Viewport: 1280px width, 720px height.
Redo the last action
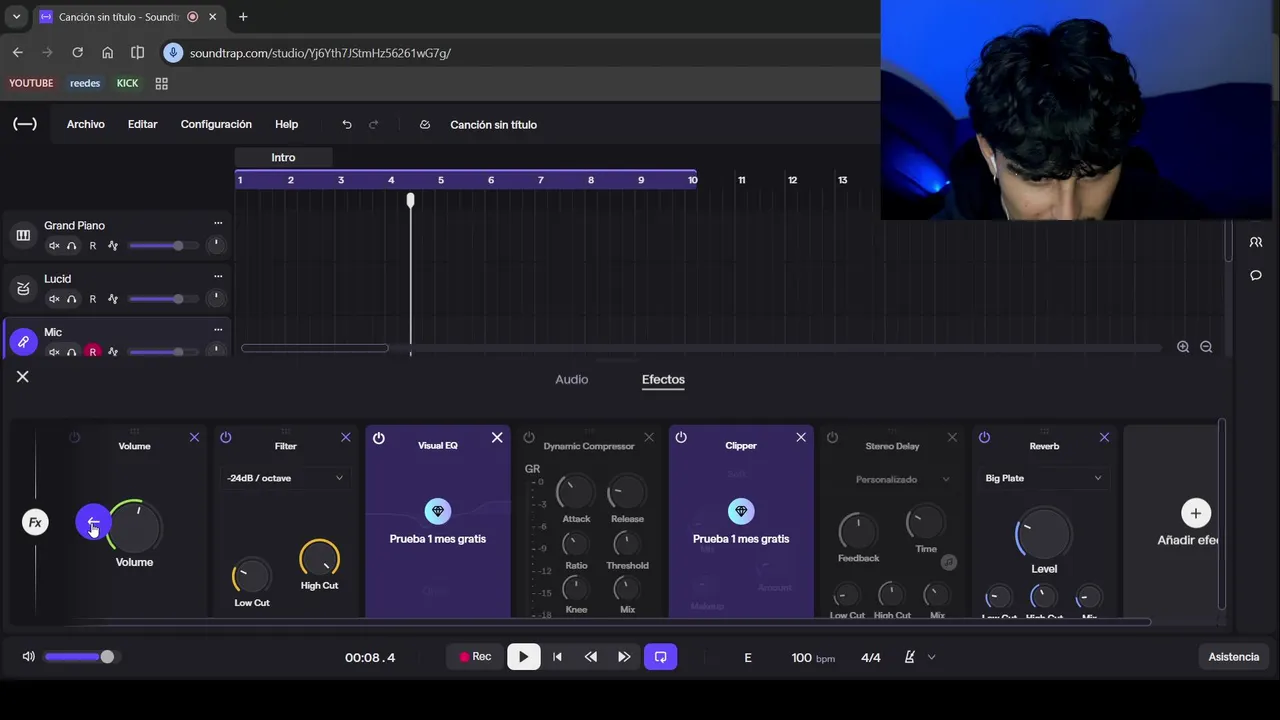click(x=374, y=125)
